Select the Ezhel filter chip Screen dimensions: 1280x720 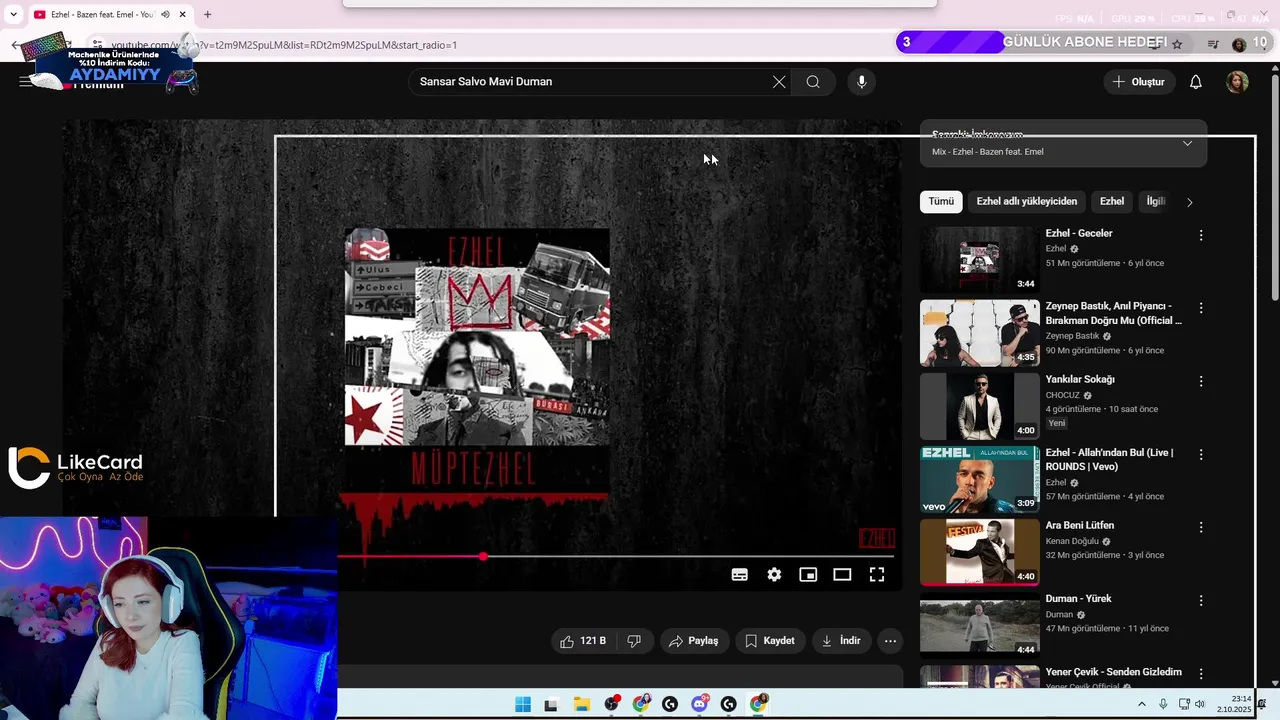pyautogui.click(x=1112, y=202)
